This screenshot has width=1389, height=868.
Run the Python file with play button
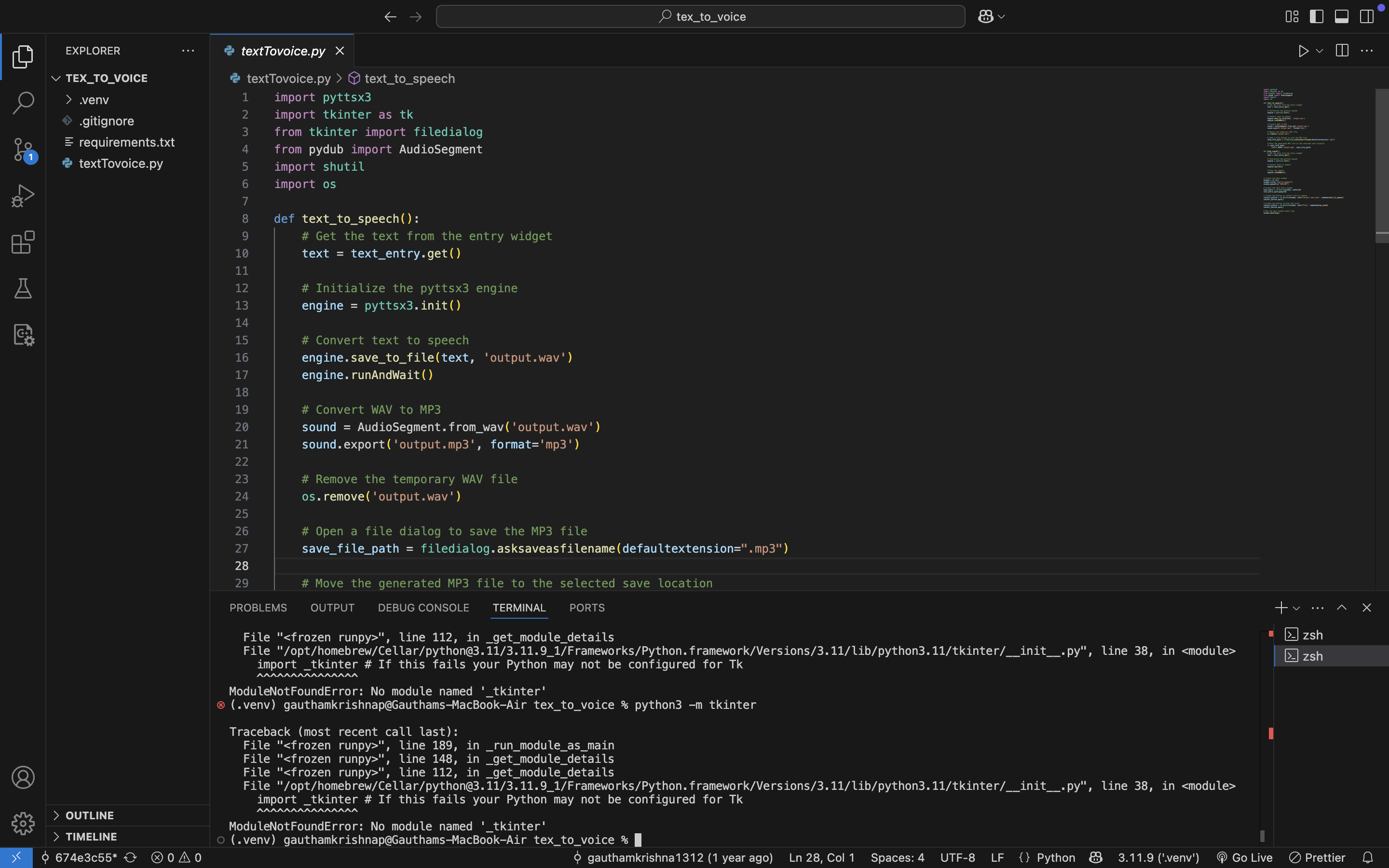click(x=1303, y=51)
